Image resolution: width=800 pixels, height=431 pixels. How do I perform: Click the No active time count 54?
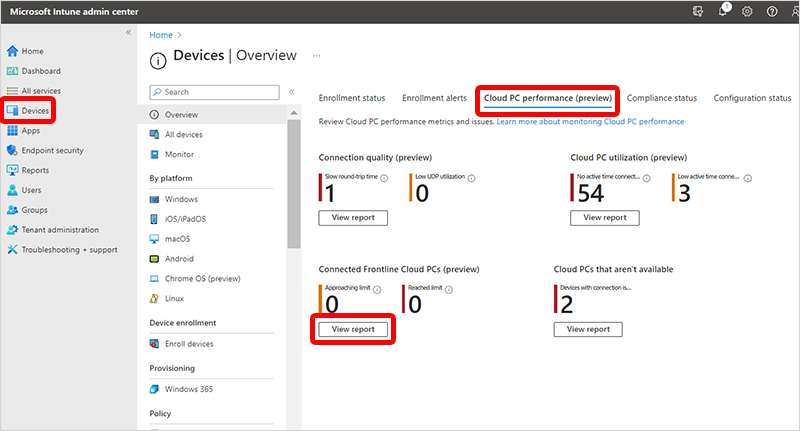pyautogui.click(x=590, y=193)
